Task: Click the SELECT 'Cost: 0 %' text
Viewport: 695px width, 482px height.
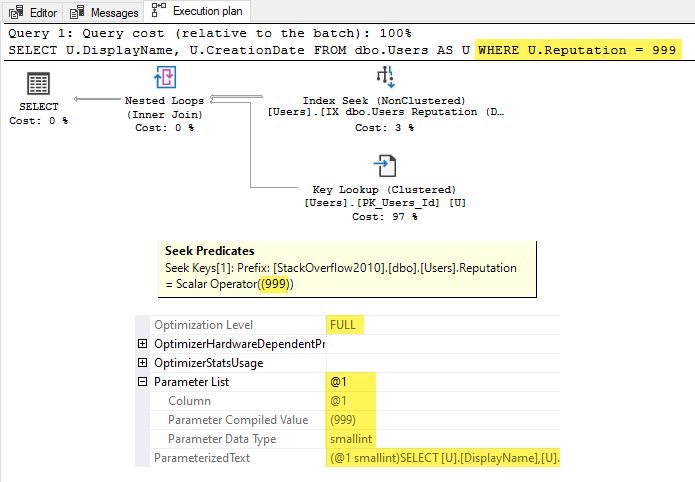Action: point(39,121)
